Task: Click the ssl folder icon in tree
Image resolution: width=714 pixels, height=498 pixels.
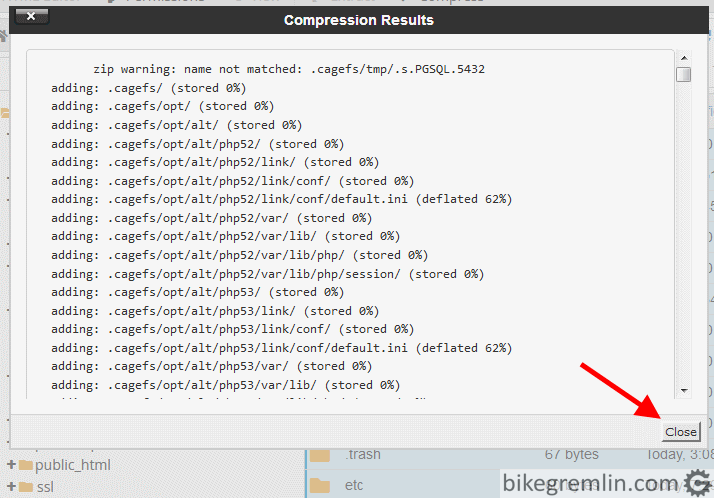Action: [26, 487]
